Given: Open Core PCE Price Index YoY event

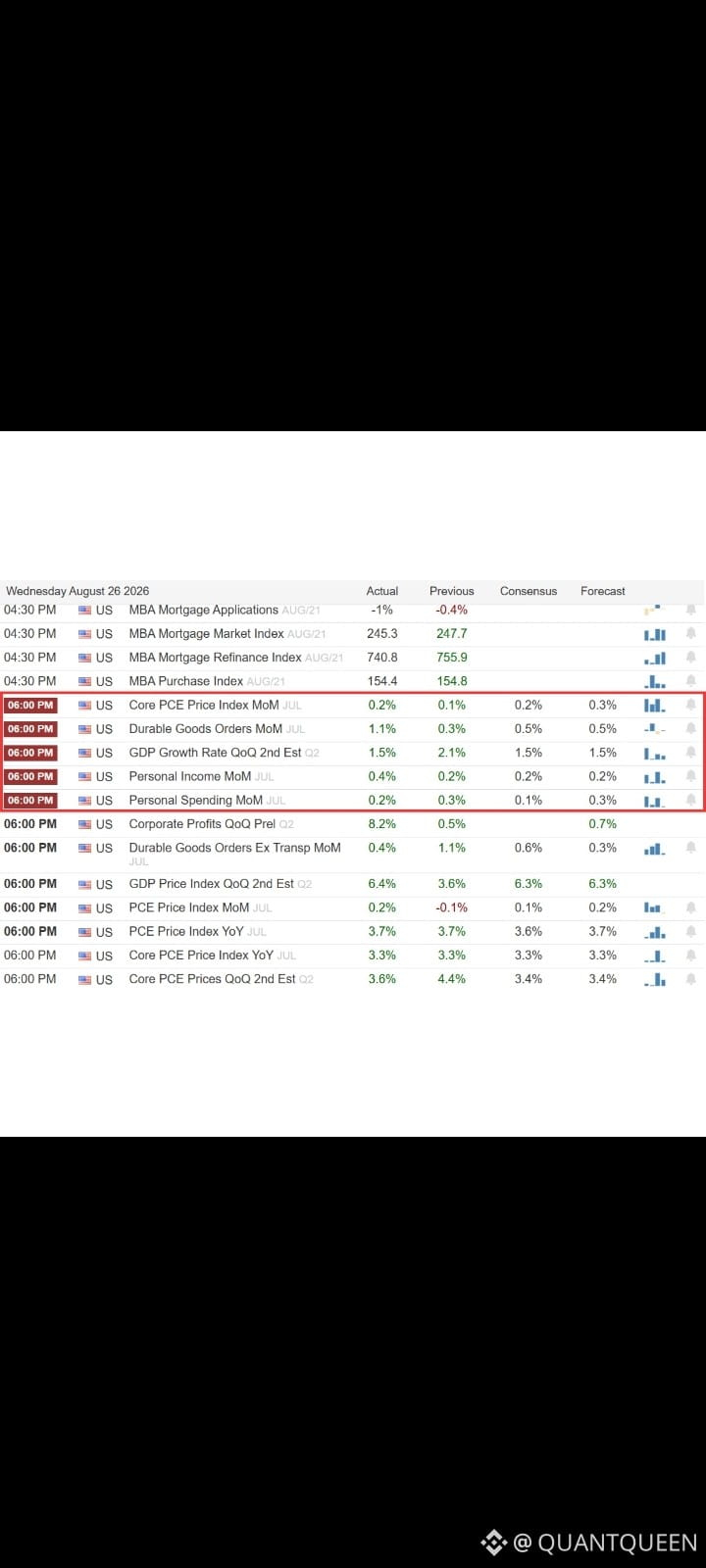Looking at the screenshot, I should point(201,955).
